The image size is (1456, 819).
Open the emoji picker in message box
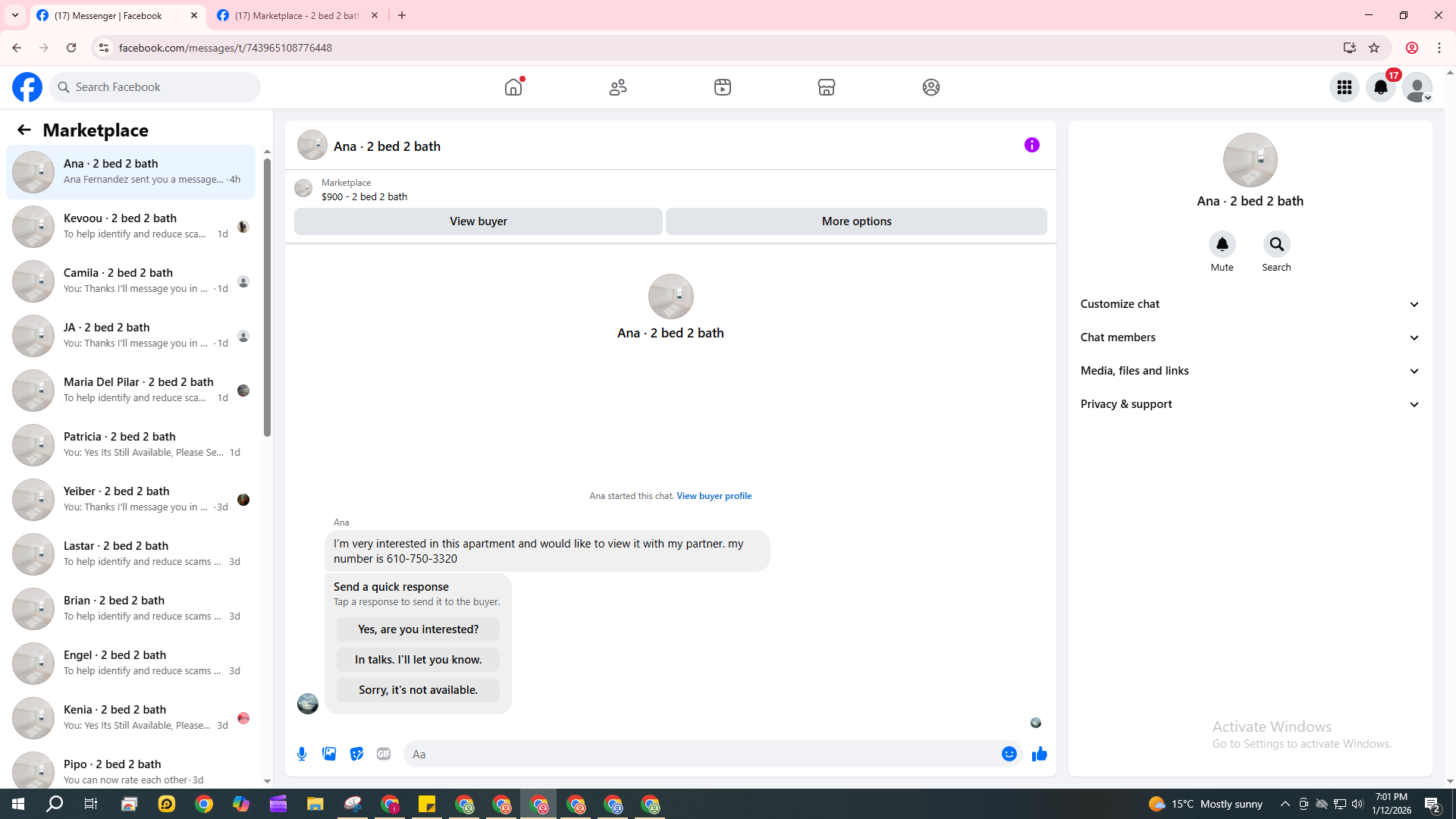click(x=1009, y=754)
